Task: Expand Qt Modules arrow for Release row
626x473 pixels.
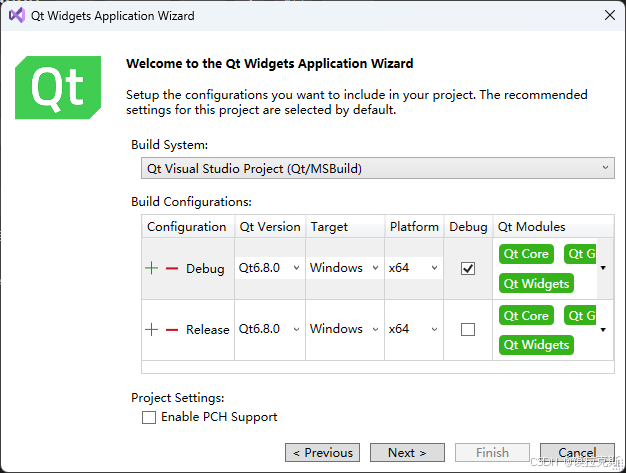Action: click(x=603, y=330)
